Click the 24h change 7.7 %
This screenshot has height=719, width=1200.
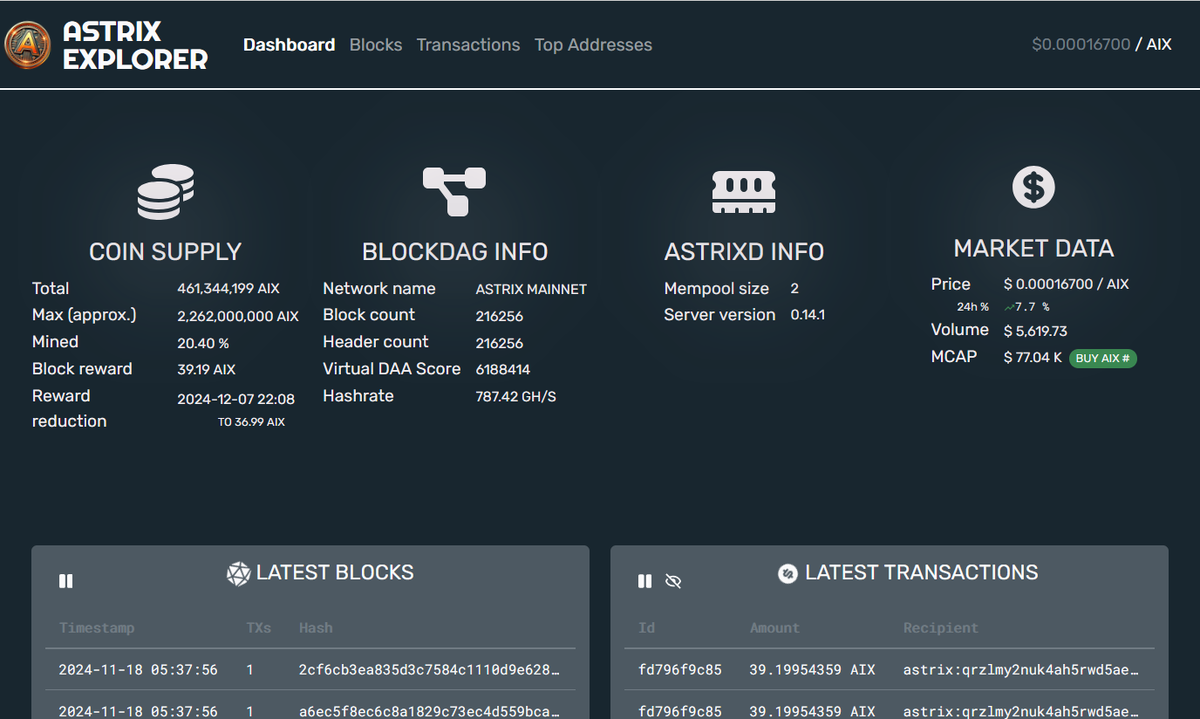click(1026, 307)
